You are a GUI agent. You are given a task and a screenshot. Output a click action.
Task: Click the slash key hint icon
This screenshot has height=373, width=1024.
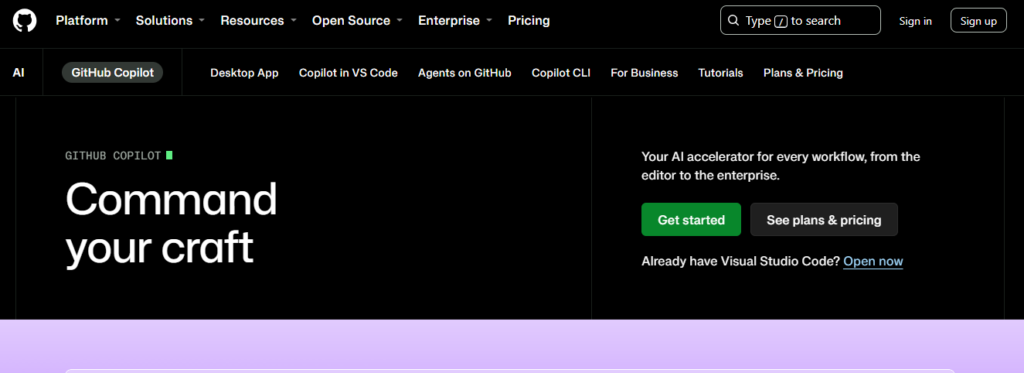tap(780, 22)
